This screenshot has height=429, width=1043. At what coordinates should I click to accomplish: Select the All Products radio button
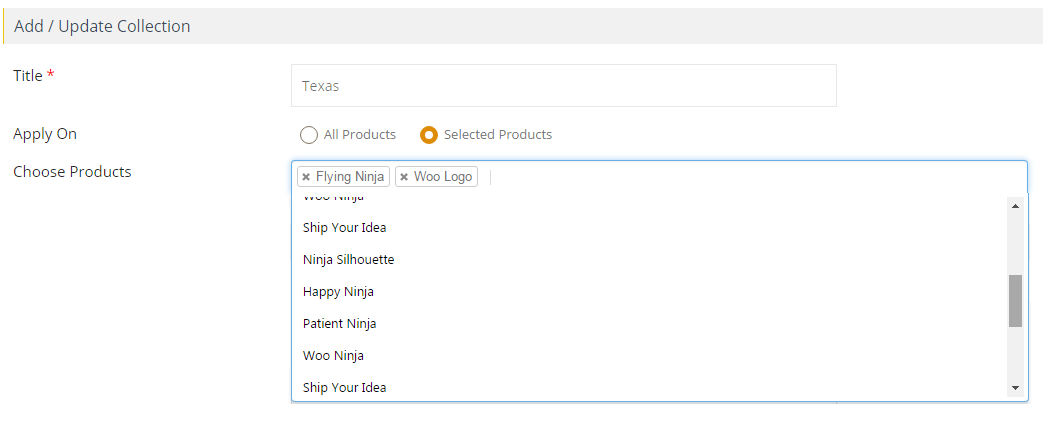309,135
